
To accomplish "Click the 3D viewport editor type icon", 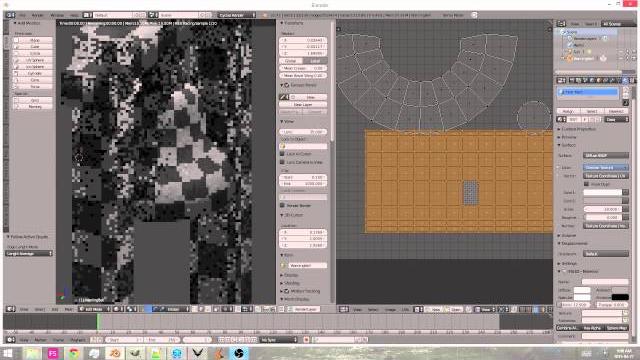I will 11,309.
